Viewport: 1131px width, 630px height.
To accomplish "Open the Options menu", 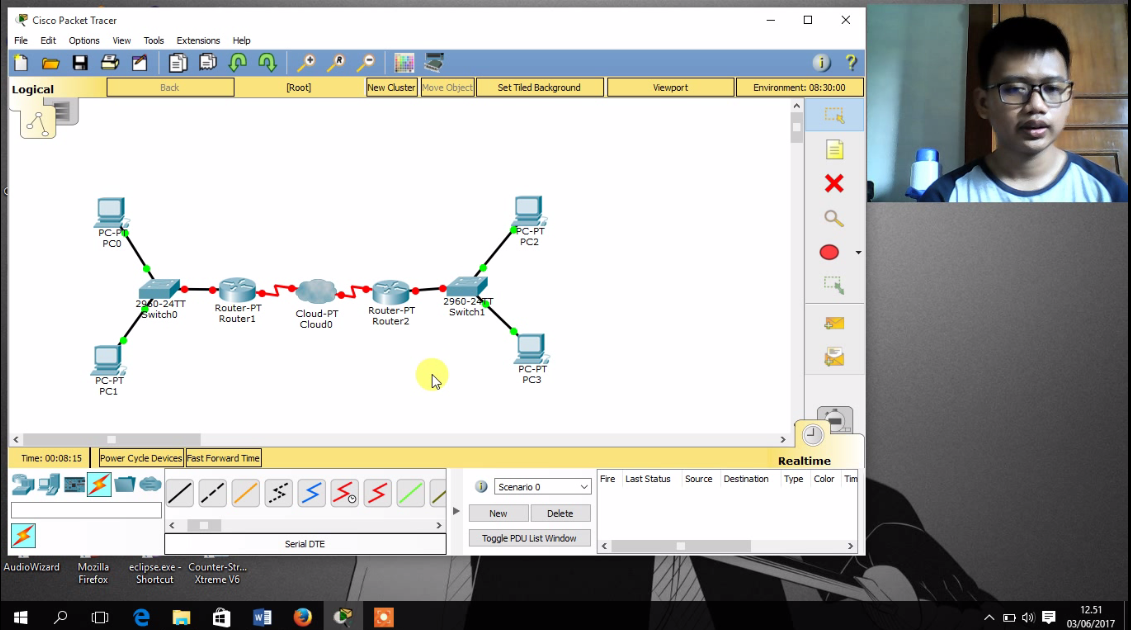I will click(x=84, y=40).
